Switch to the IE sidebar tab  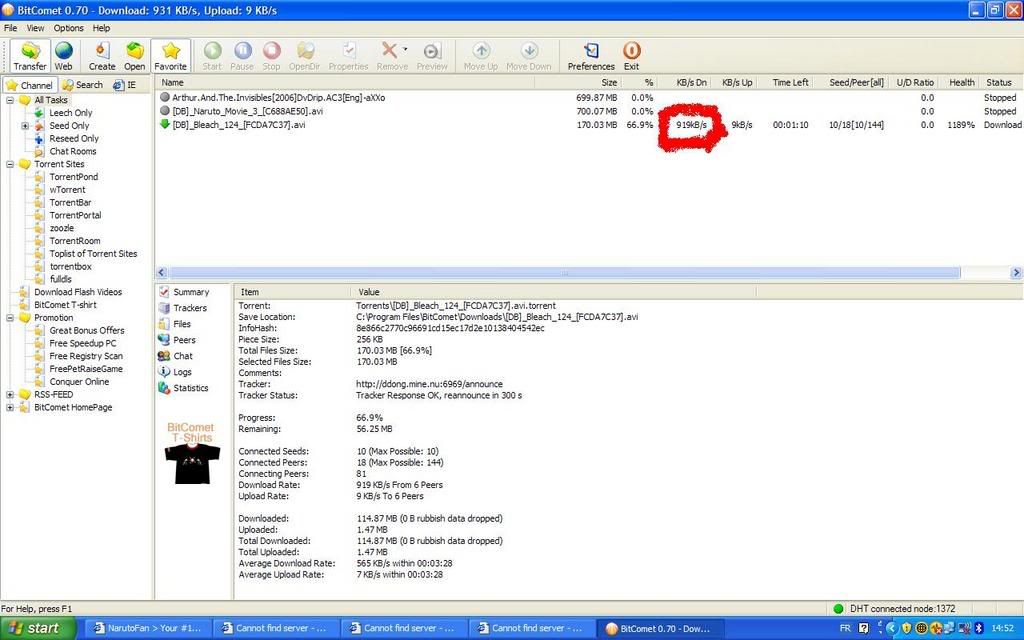point(125,85)
